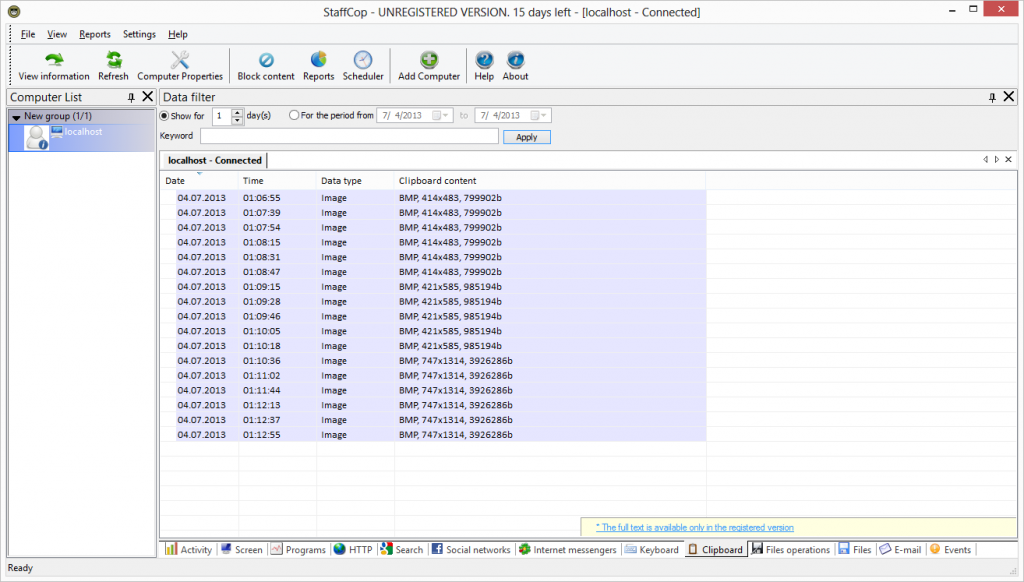1024x582 pixels.
Task: Open Computer Properties from the toolbar
Action: click(180, 66)
